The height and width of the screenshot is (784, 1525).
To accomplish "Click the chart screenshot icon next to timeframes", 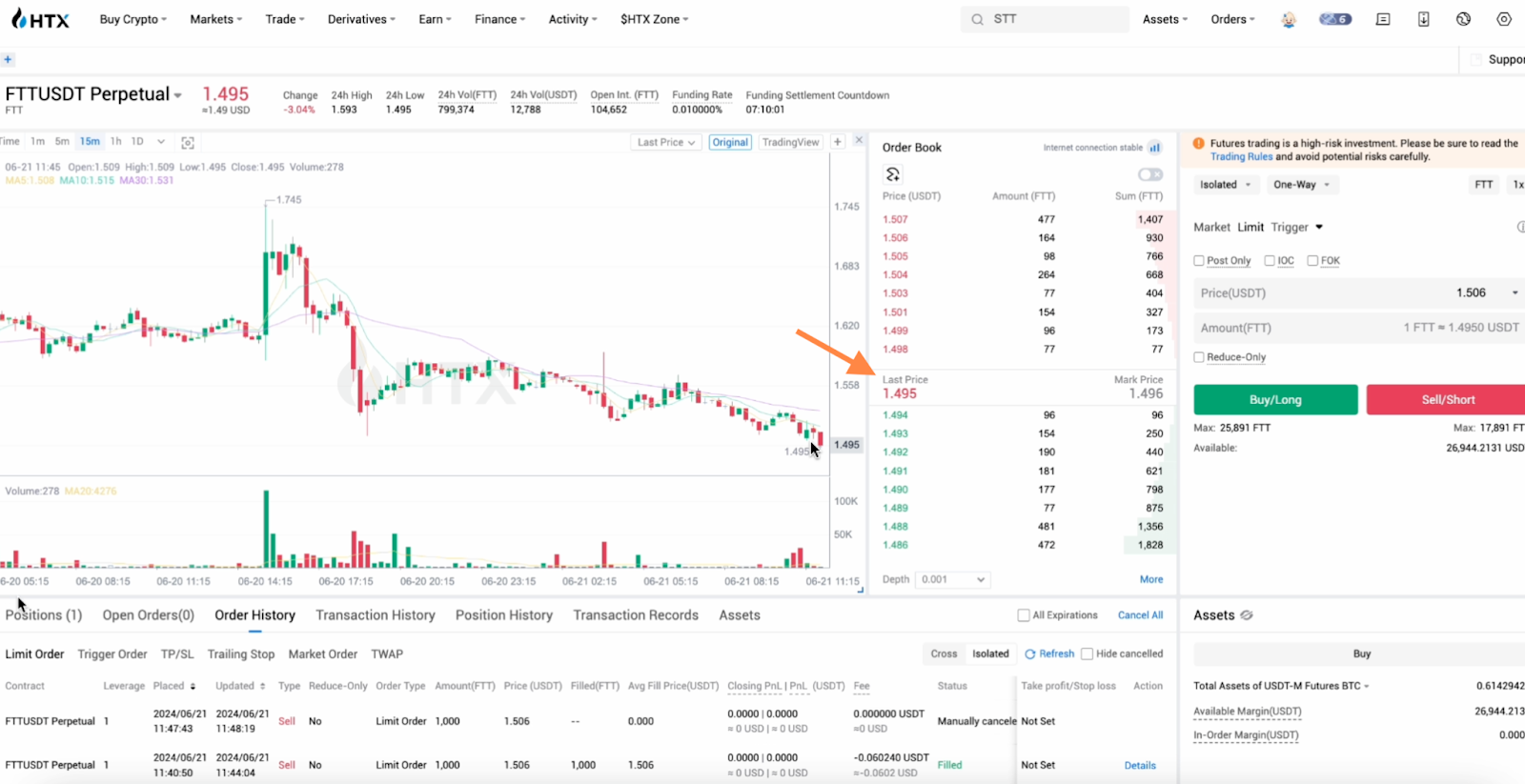I will coord(188,142).
